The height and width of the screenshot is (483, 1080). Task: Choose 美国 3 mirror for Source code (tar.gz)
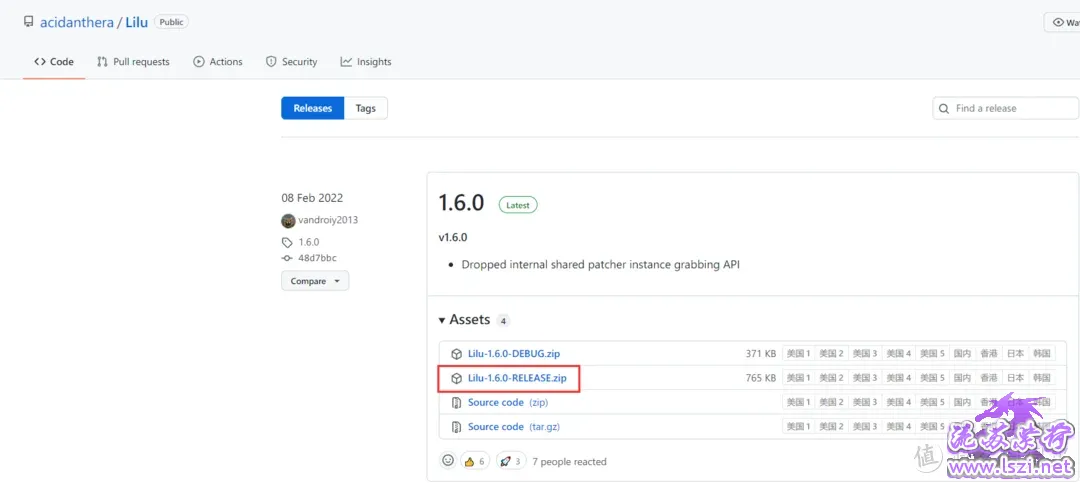pyautogui.click(x=865, y=427)
